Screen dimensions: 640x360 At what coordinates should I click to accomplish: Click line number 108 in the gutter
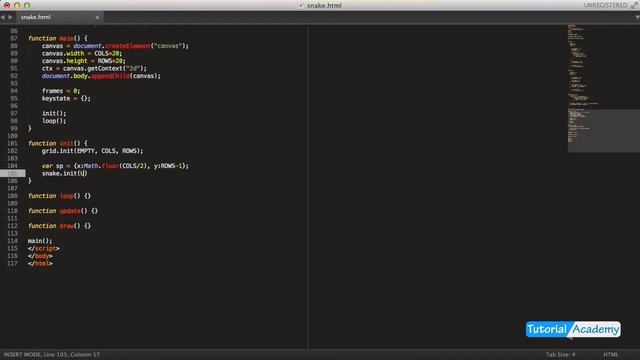12,196
